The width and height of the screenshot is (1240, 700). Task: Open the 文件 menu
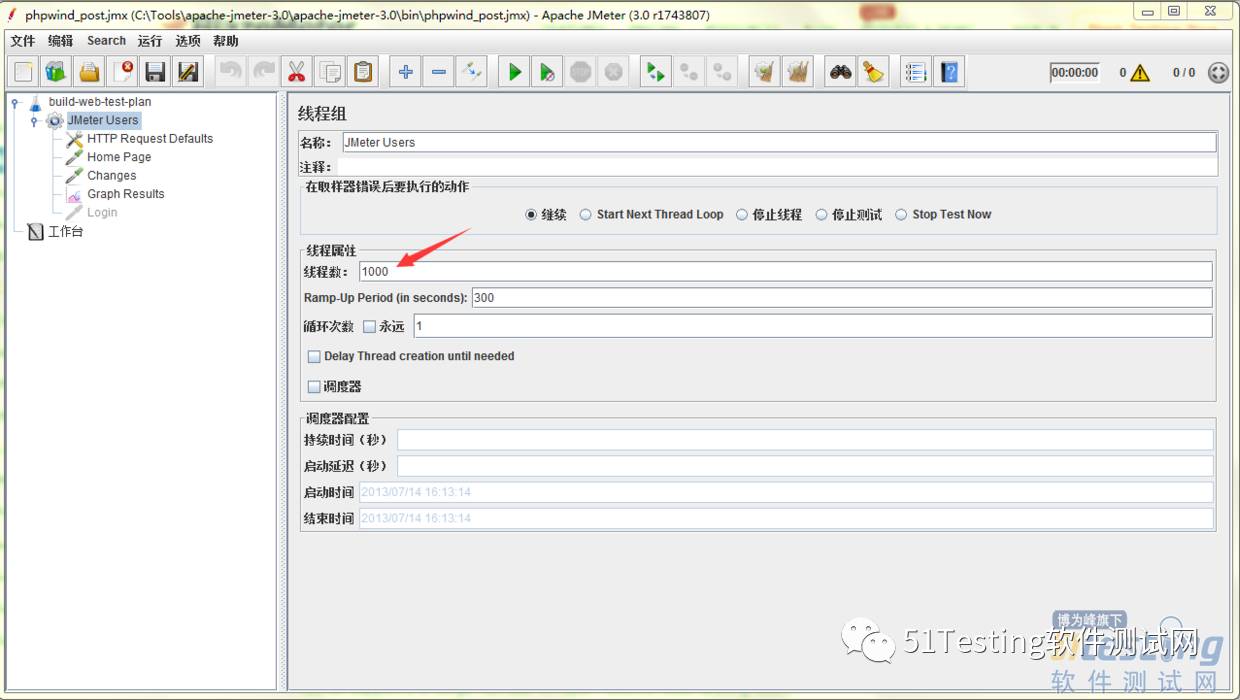point(22,41)
